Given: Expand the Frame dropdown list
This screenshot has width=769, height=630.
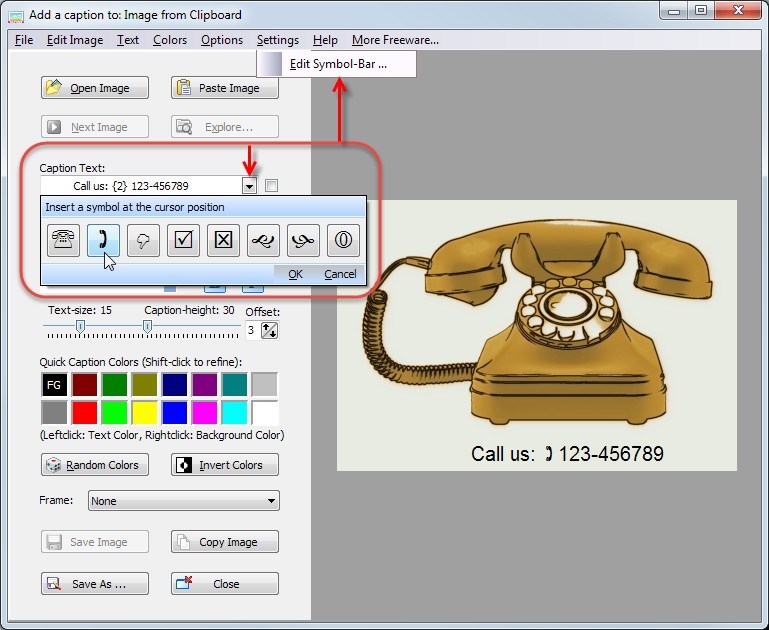Looking at the screenshot, I should pyautogui.click(x=271, y=501).
